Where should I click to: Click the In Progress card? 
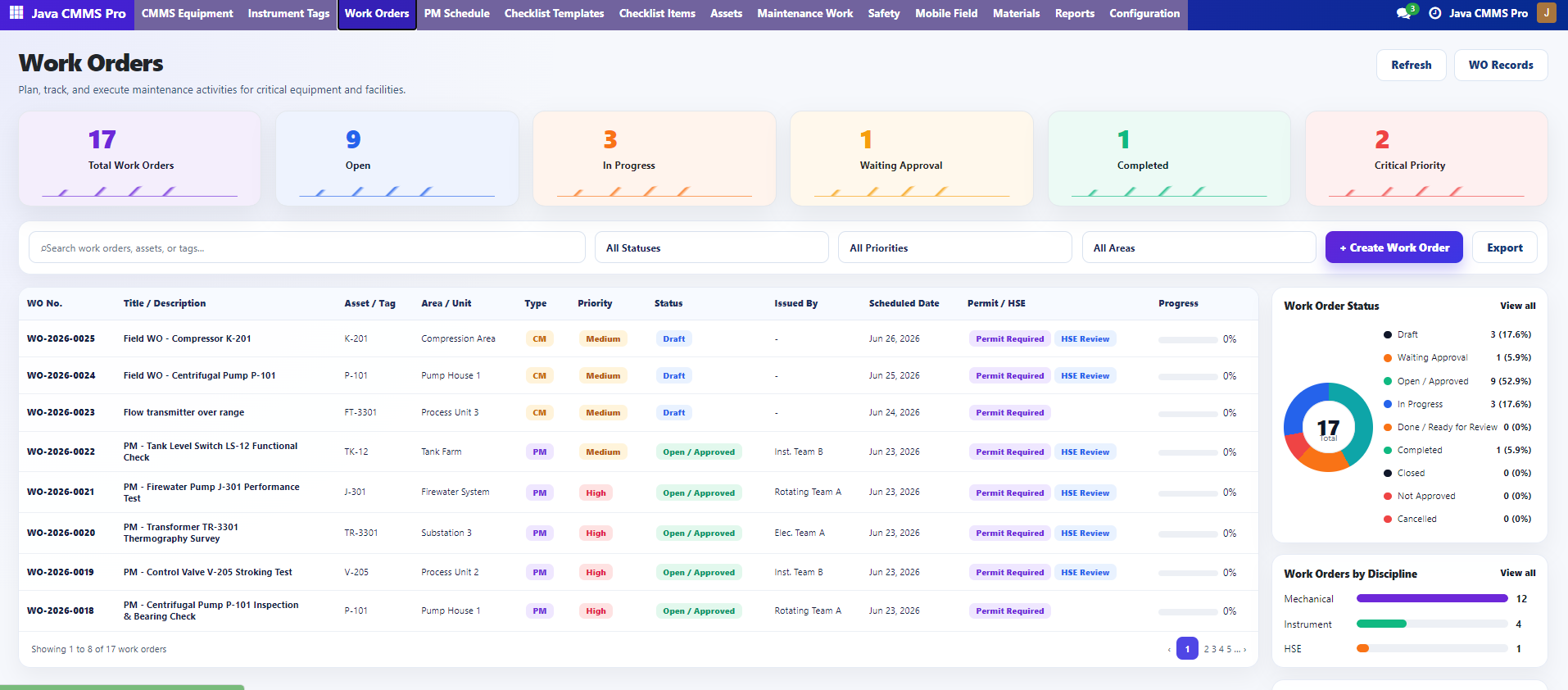point(655,158)
